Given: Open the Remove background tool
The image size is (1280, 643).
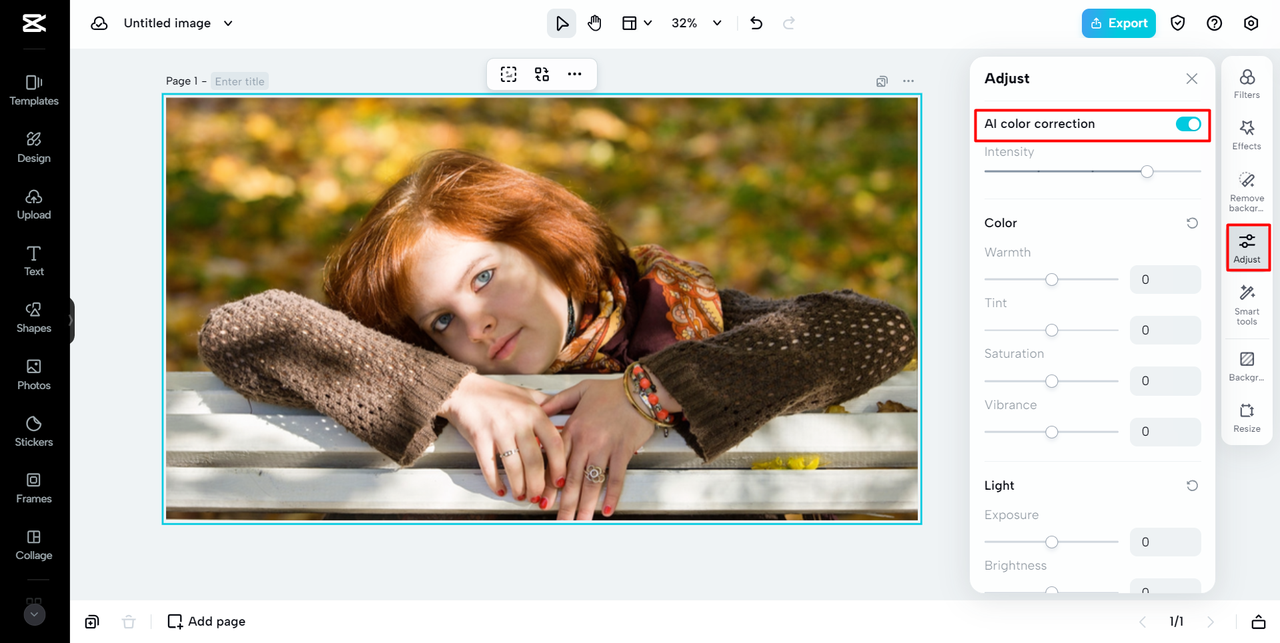Looking at the screenshot, I should click(x=1247, y=191).
